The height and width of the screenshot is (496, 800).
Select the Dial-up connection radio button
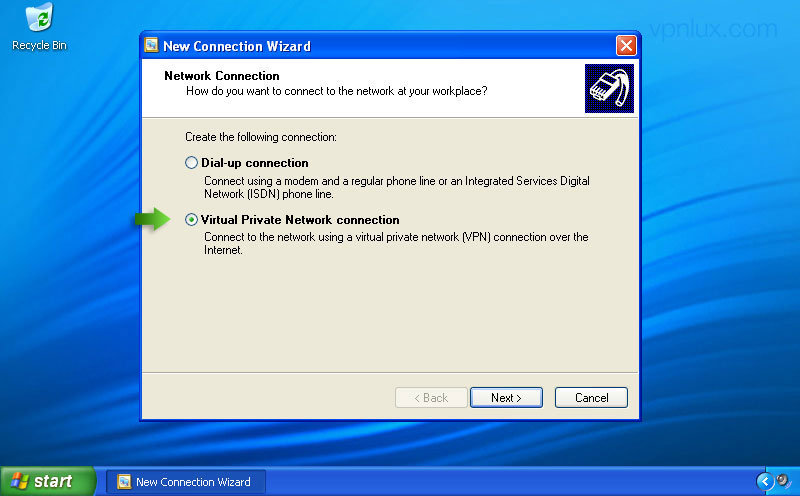(x=191, y=163)
